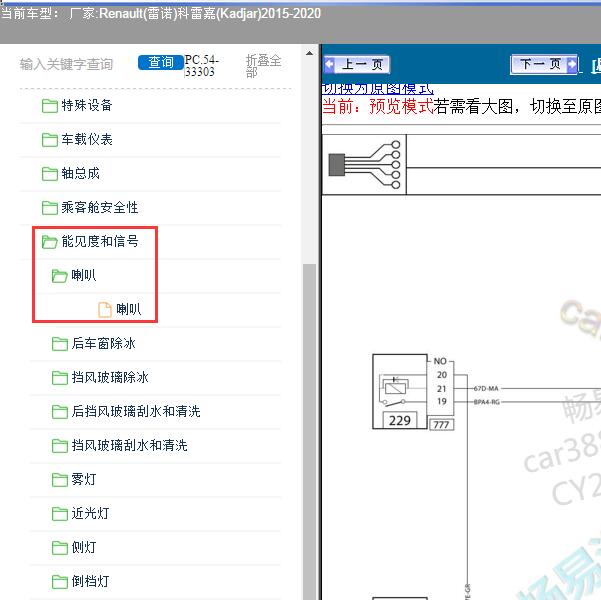Viewport: 601px width, 600px height.
Task: Collapse the 能见度和信号 category
Action: coord(99,242)
